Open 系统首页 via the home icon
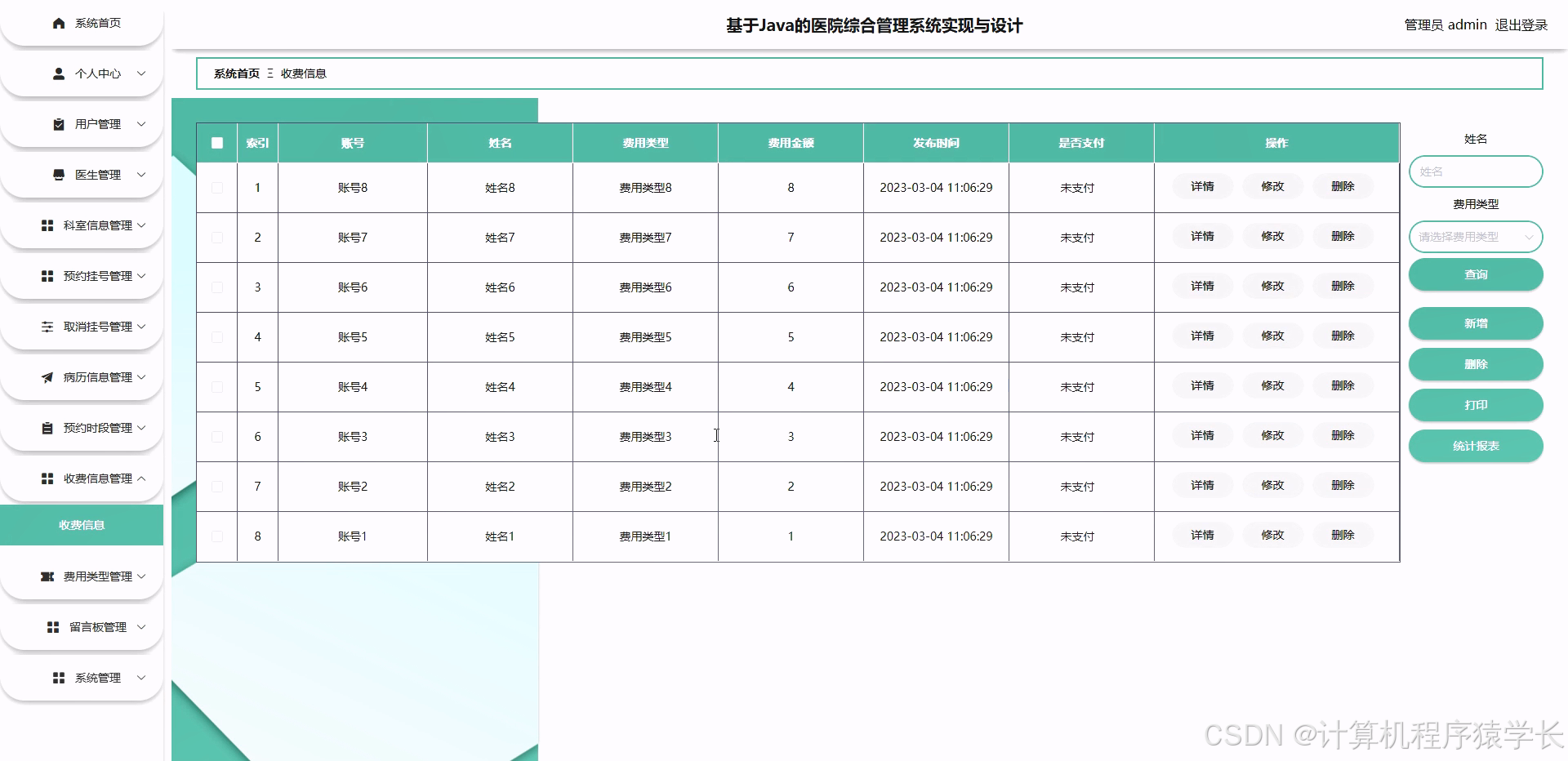This screenshot has height=761, width=1568. pyautogui.click(x=57, y=24)
